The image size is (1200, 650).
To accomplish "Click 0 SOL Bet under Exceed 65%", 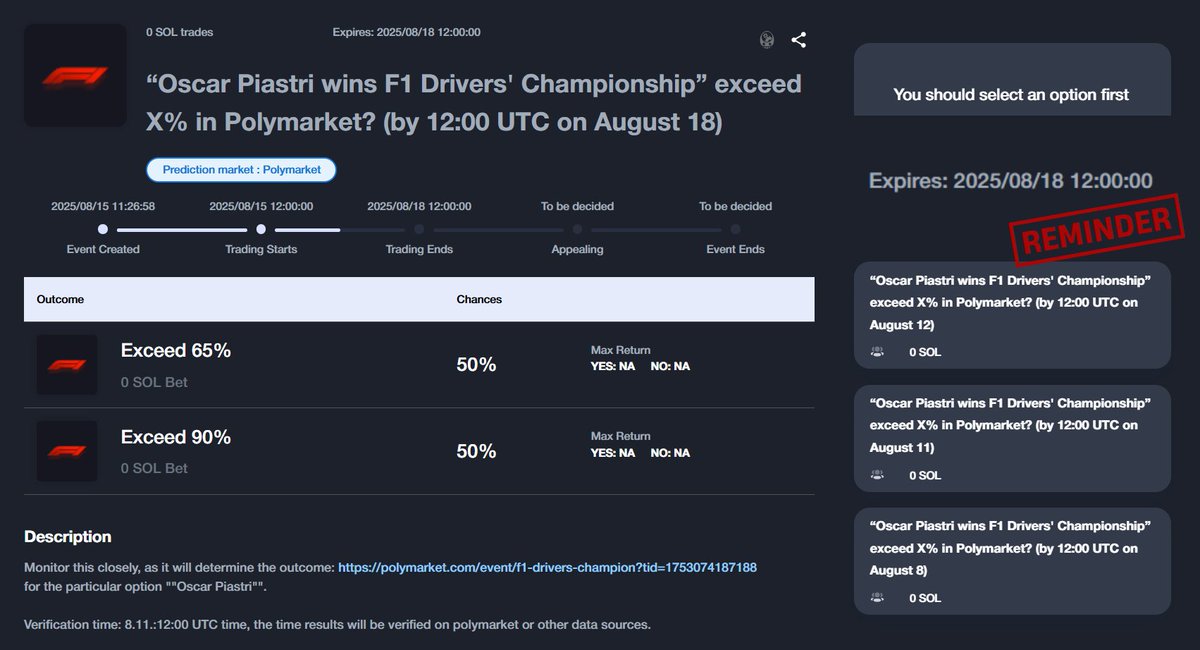I will 154,382.
